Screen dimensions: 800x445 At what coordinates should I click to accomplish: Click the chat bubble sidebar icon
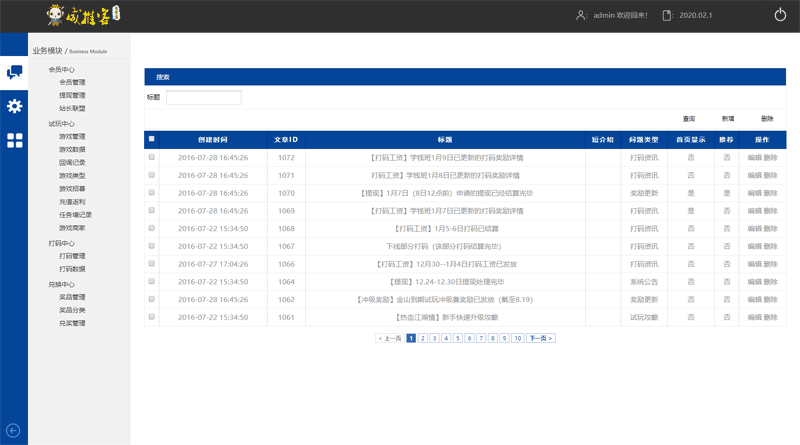pyautogui.click(x=14, y=72)
